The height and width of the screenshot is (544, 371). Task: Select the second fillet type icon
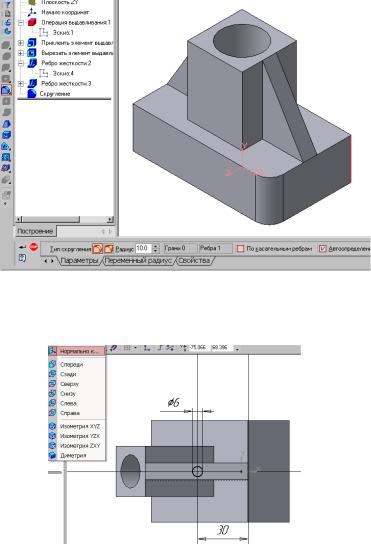pos(108,248)
